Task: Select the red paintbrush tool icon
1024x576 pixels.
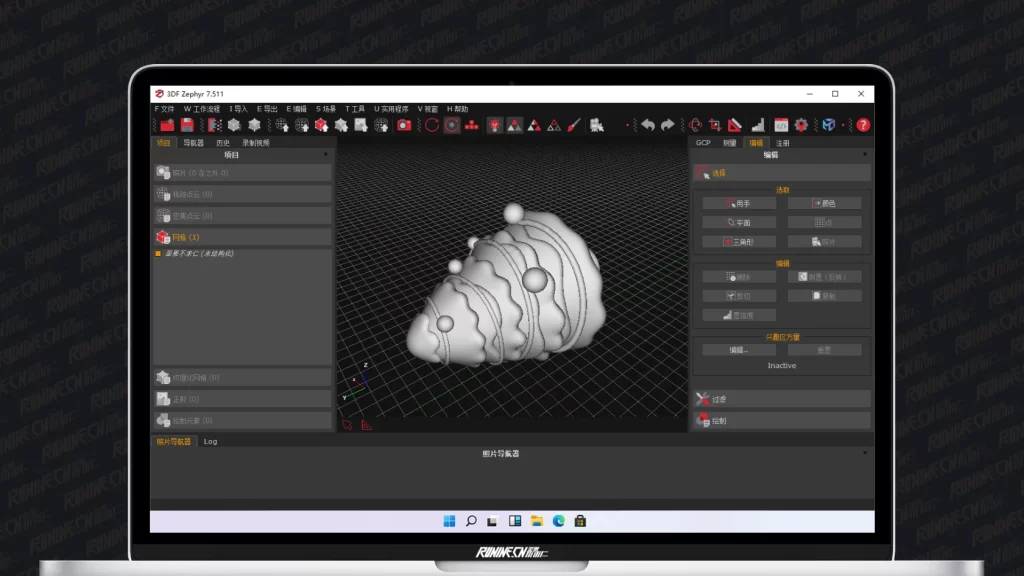Action: click(x=574, y=125)
